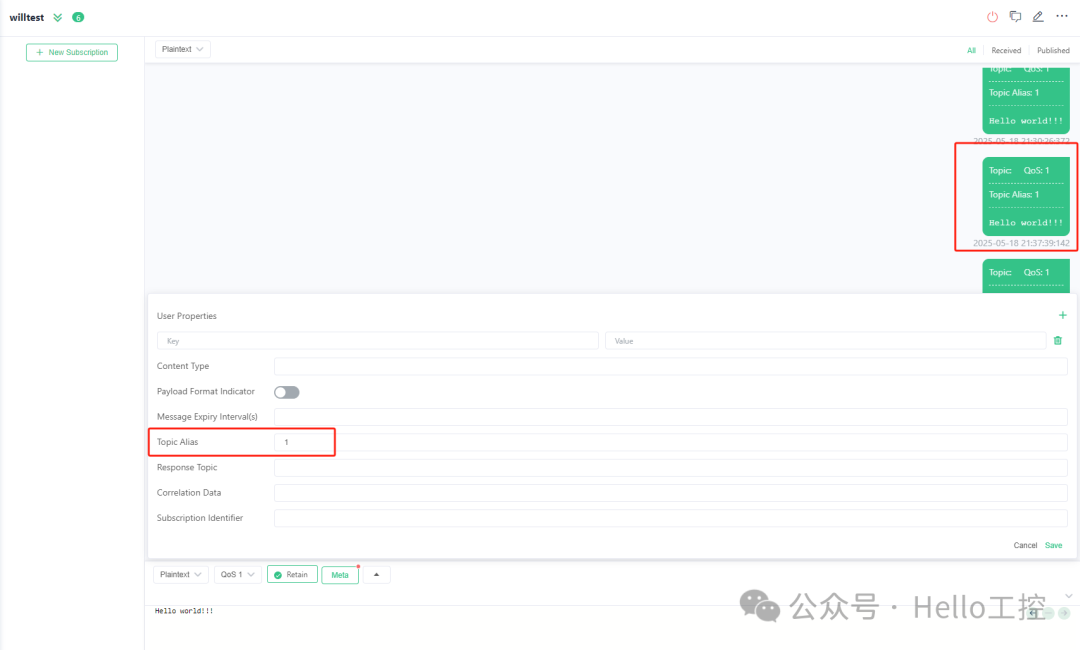Save the meta properties
The image size is (1080, 650).
coord(1053,545)
